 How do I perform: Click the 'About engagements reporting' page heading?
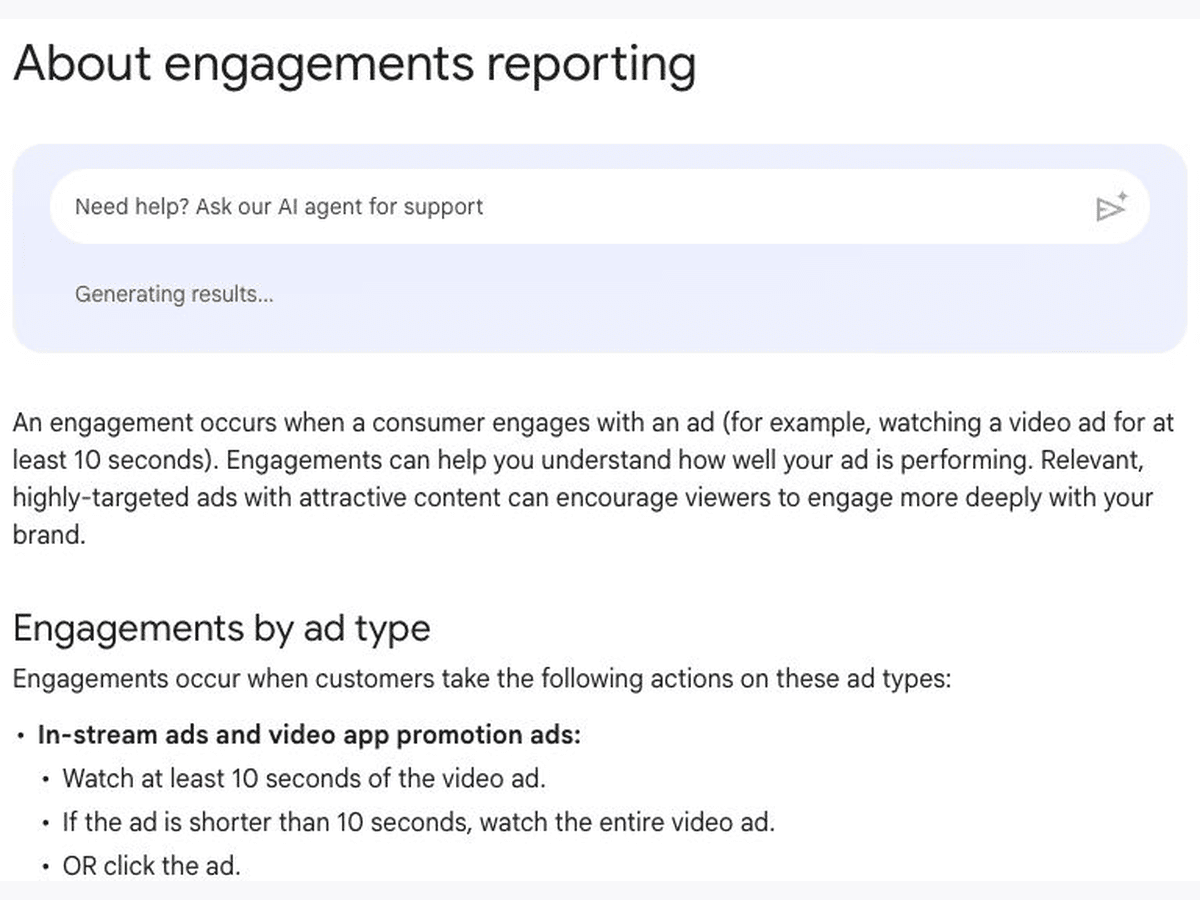(x=355, y=65)
